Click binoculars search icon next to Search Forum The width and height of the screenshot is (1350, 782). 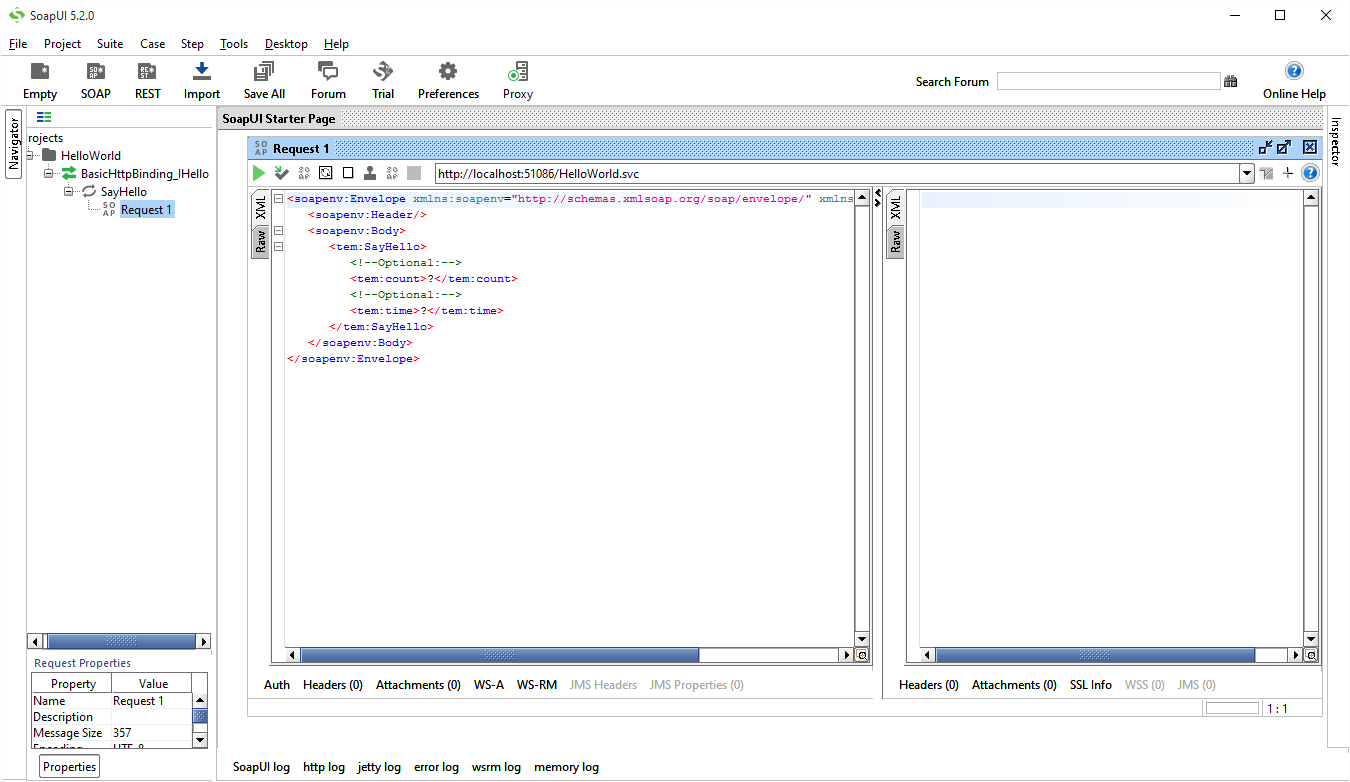[x=1231, y=82]
